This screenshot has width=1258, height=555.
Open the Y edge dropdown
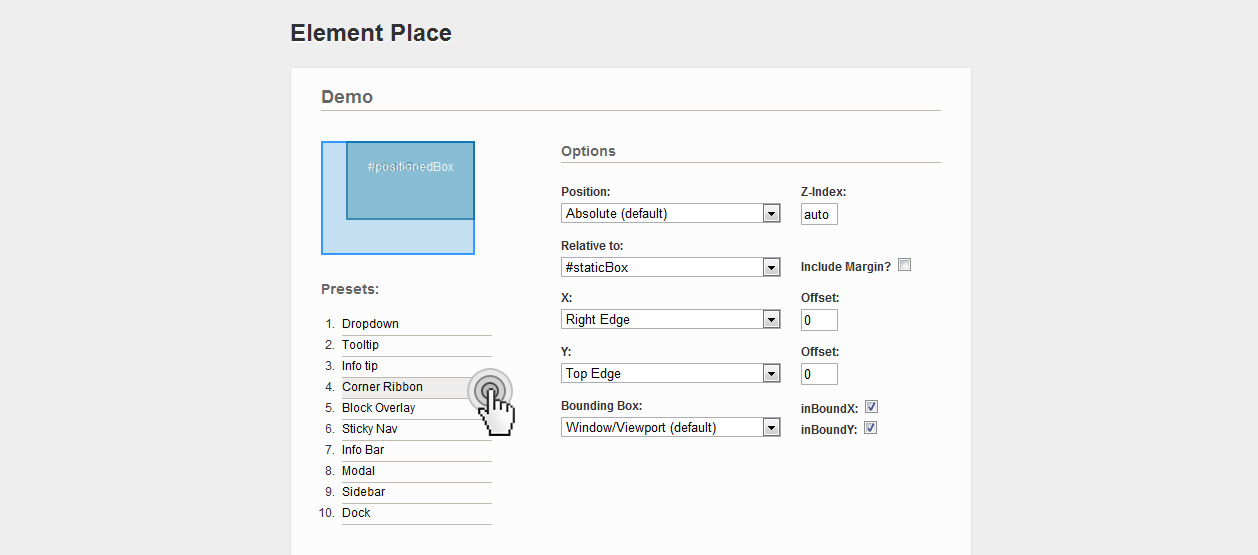coord(670,374)
